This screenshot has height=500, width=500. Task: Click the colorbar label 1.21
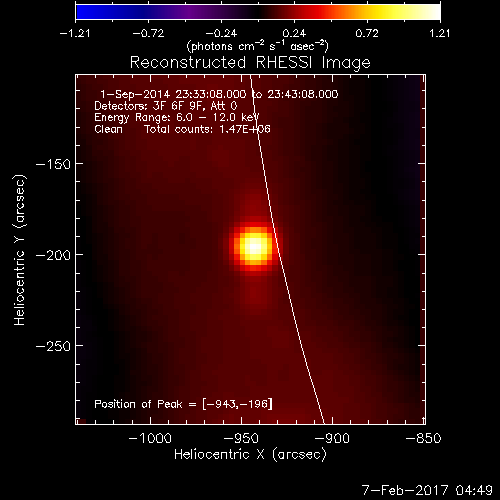[x=440, y=33]
